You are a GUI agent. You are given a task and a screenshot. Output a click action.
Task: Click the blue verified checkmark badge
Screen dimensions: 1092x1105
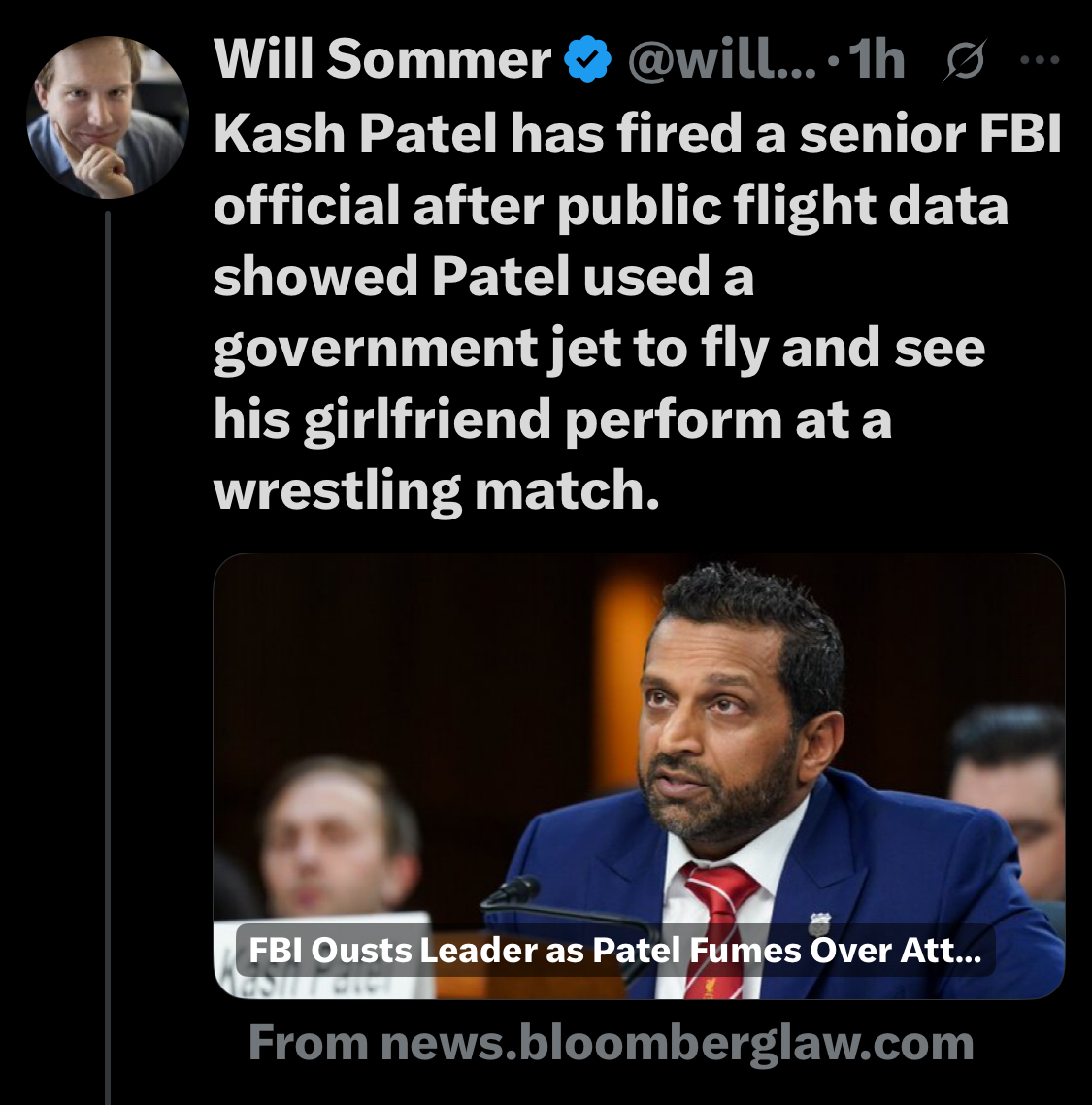point(588,60)
